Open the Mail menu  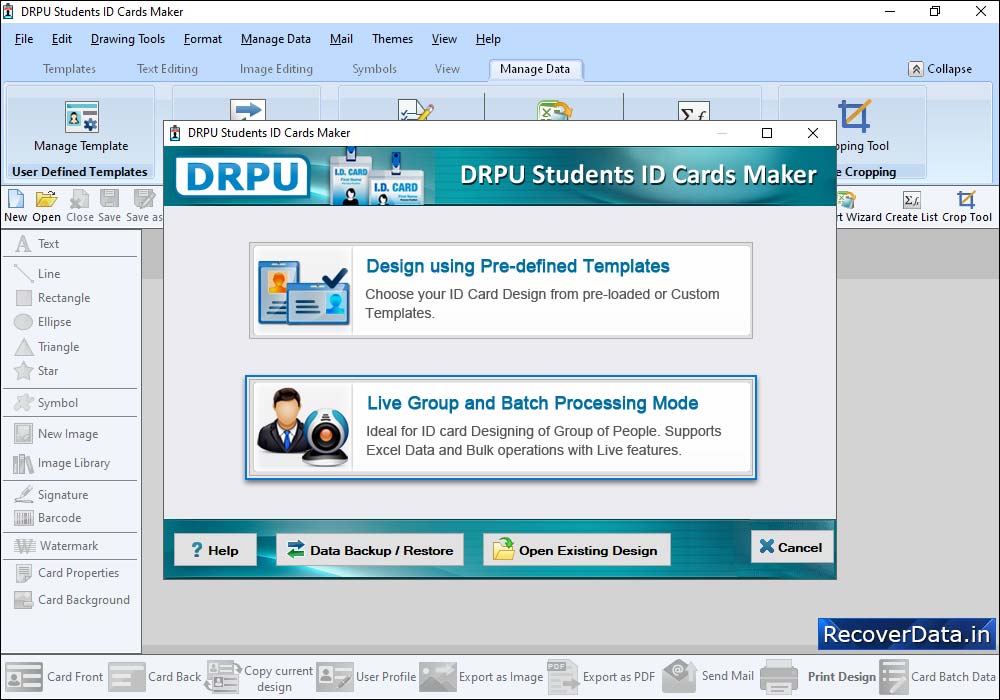tap(341, 39)
